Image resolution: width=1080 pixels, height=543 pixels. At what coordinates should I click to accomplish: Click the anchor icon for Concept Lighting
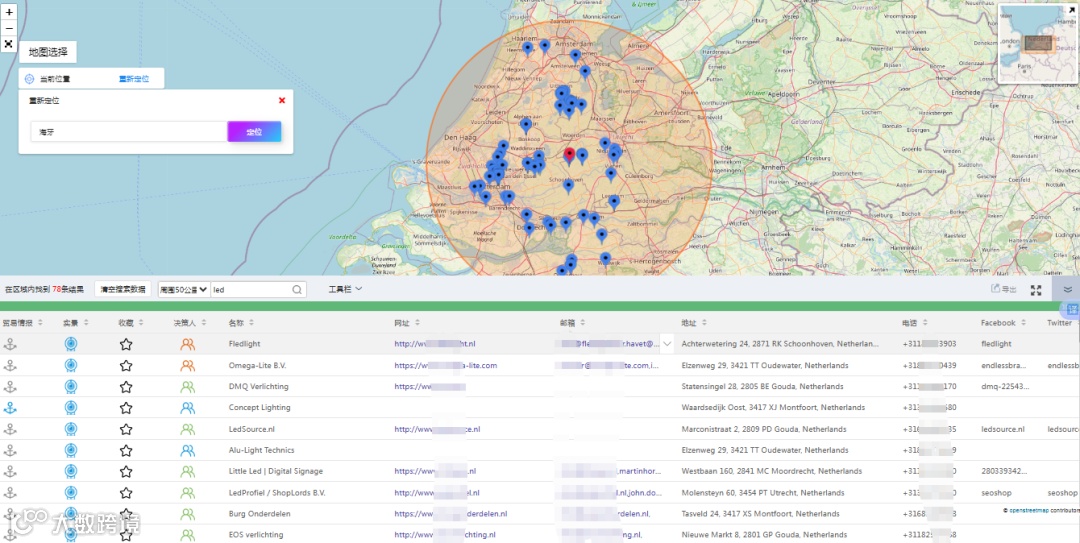point(10,408)
